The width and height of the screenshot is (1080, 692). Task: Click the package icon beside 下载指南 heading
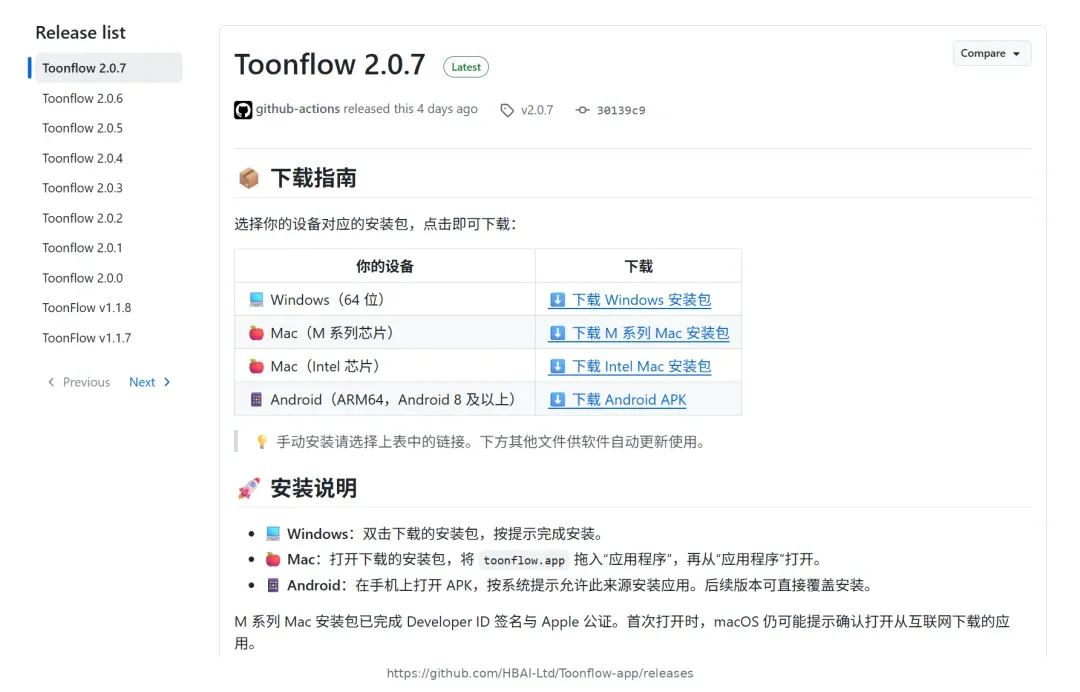249,178
